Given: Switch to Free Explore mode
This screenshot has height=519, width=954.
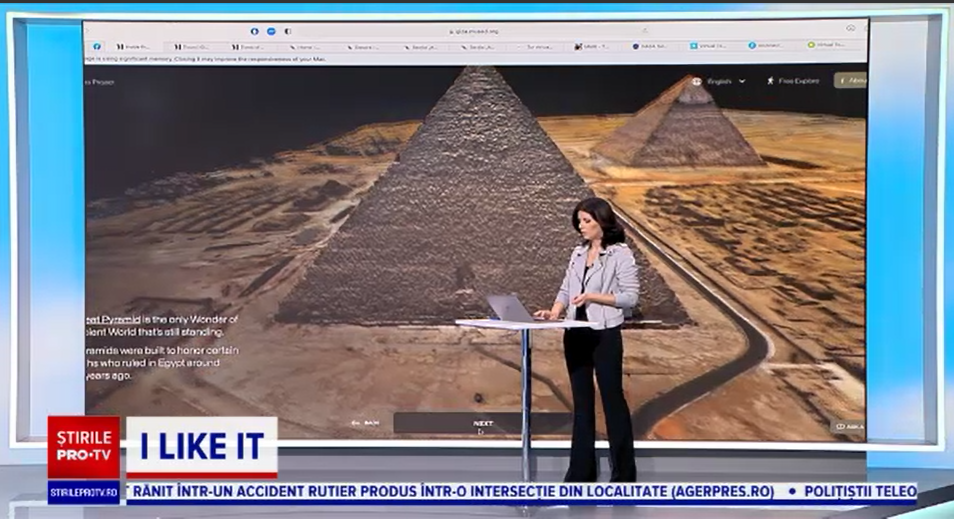Looking at the screenshot, I should point(793,81).
